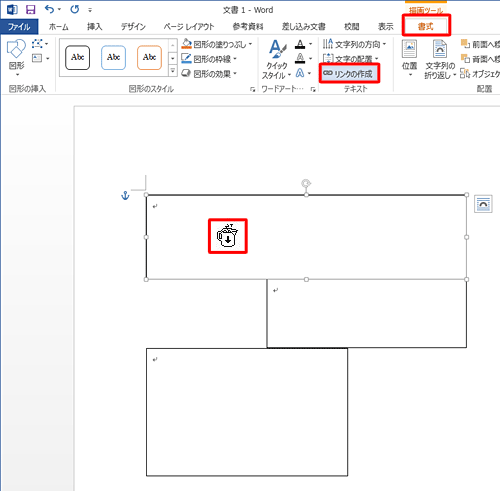The width and height of the screenshot is (500, 491).
Task: Open the 図形の枠線 dropdown arrow
Action: [235, 59]
